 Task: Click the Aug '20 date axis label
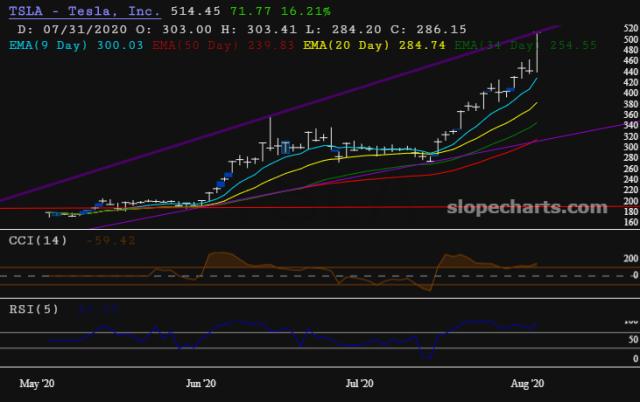click(527, 384)
